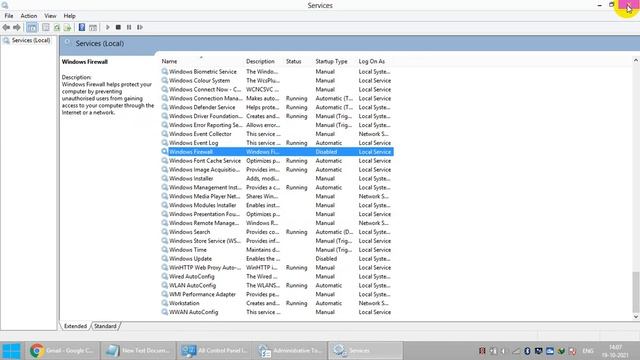
Task: Open Help via the blue question-mark icon
Action: coord(82,27)
